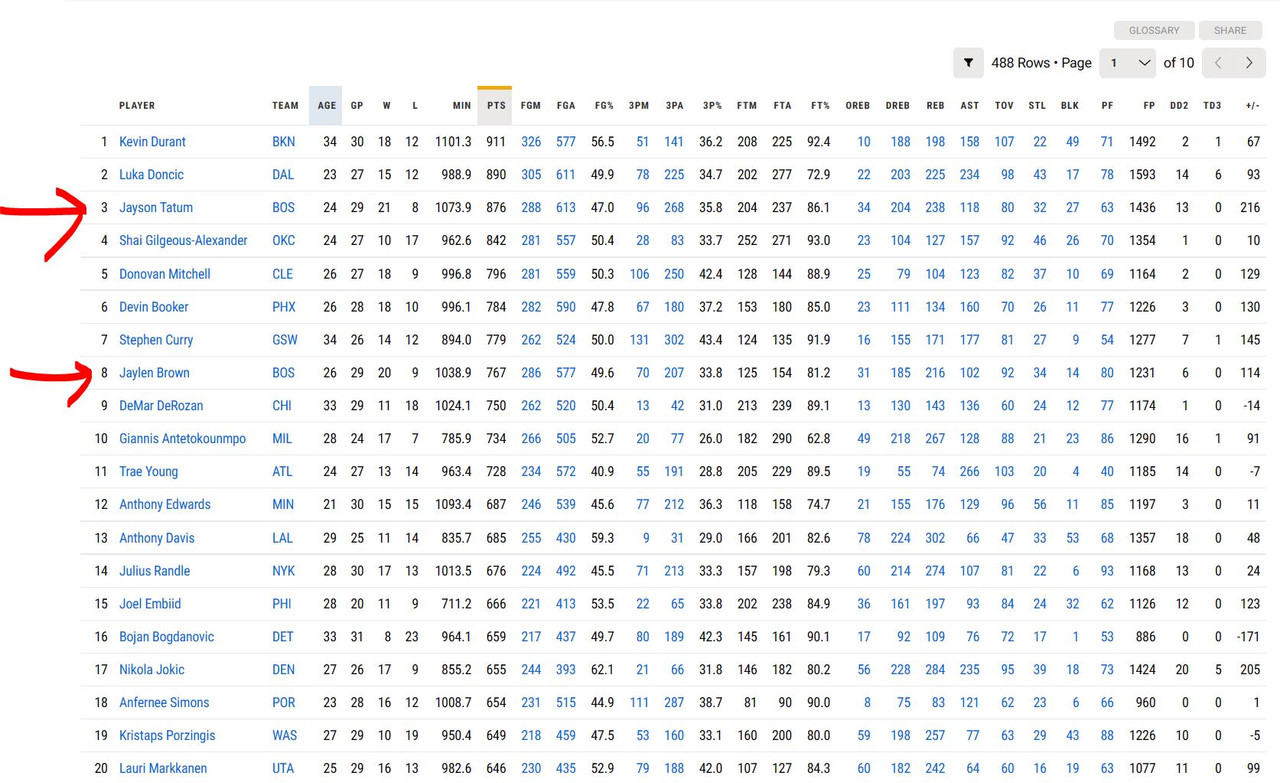Open Devin Booker player link
The width and height of the screenshot is (1280, 783).
pos(154,307)
